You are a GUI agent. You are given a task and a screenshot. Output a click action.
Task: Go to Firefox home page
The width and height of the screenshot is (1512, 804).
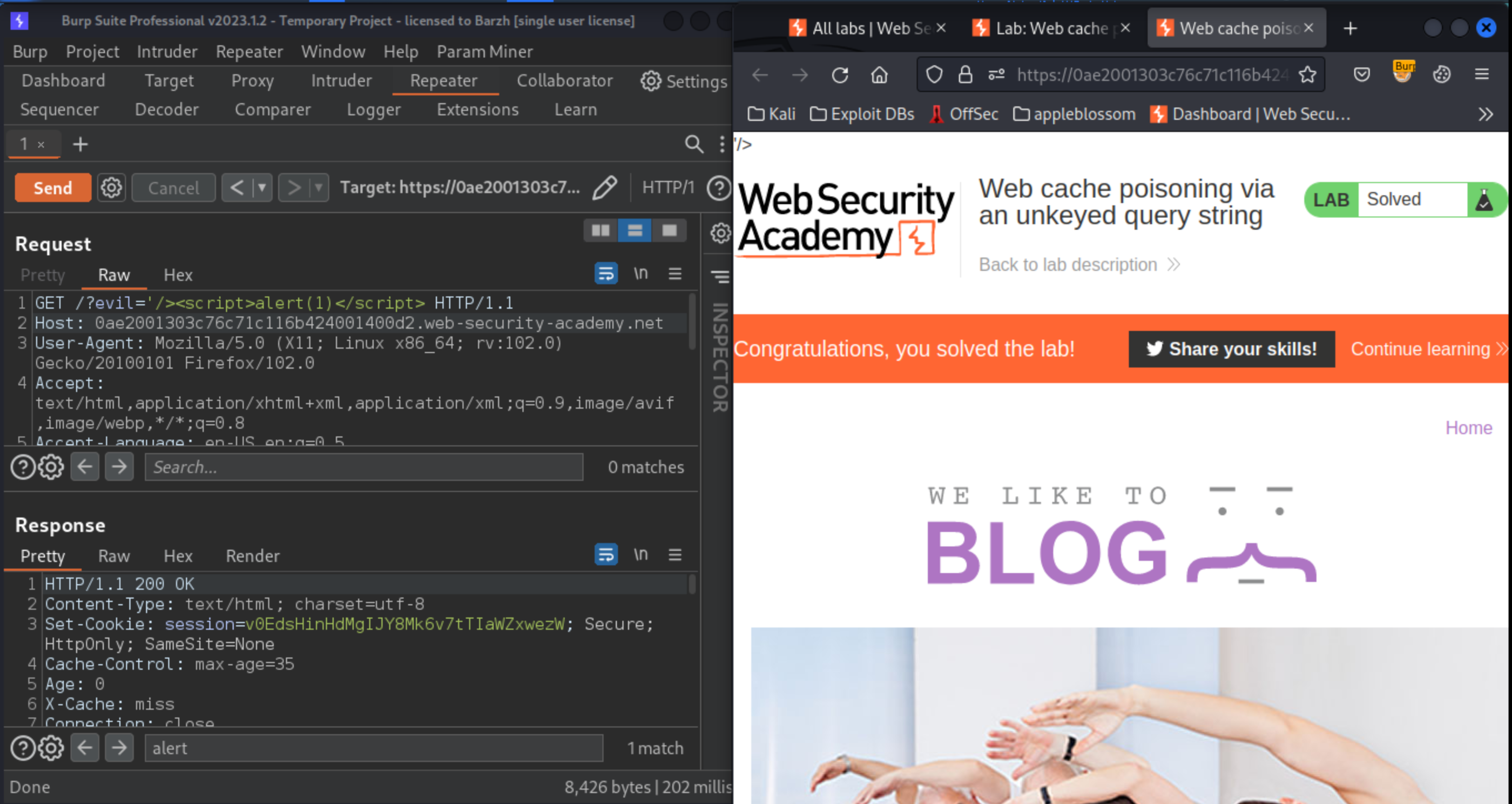tap(879, 75)
